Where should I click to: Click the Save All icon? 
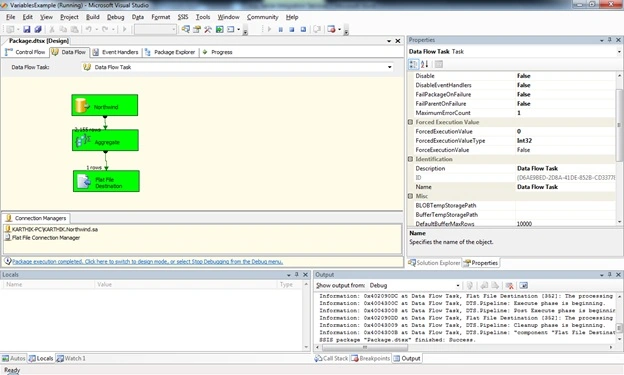(x=38, y=29)
